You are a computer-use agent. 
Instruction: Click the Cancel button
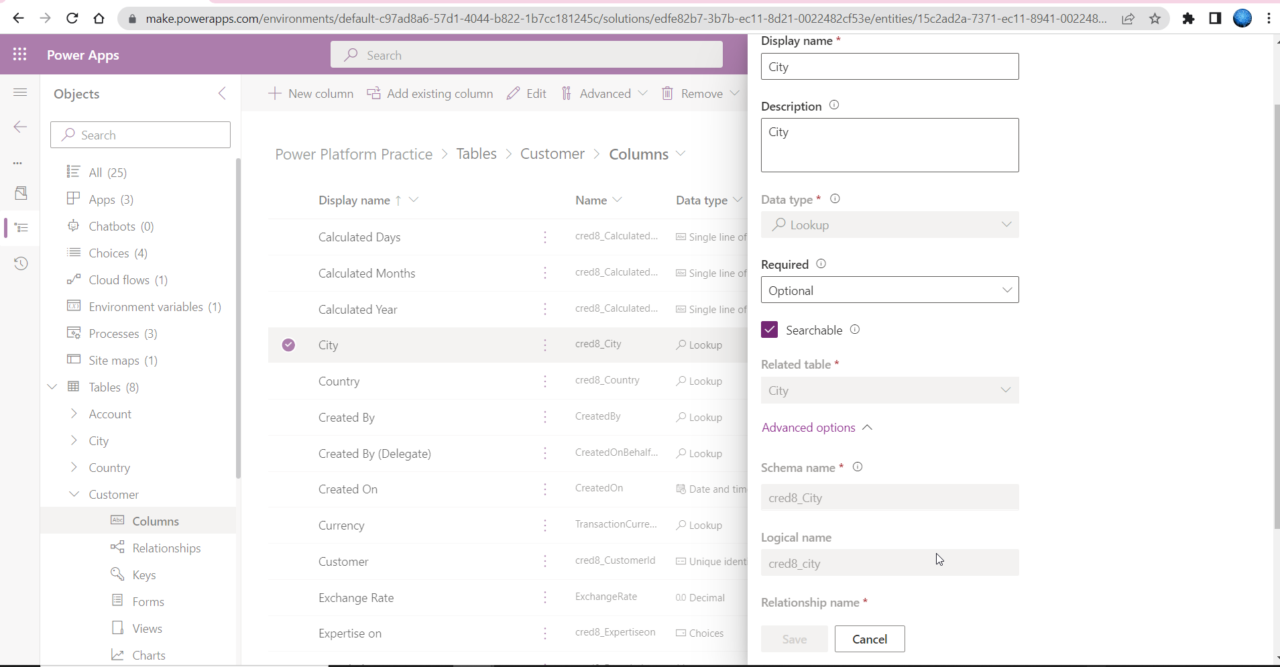(869, 639)
